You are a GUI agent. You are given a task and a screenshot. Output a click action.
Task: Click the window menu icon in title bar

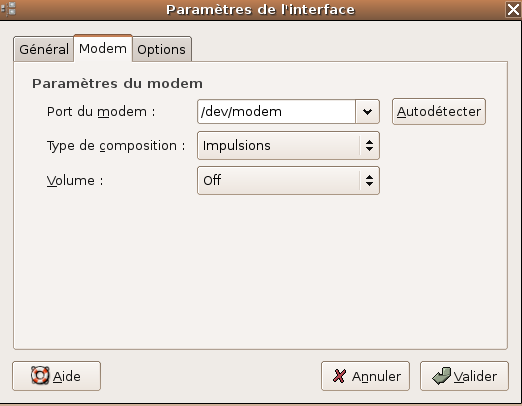(9, 9)
